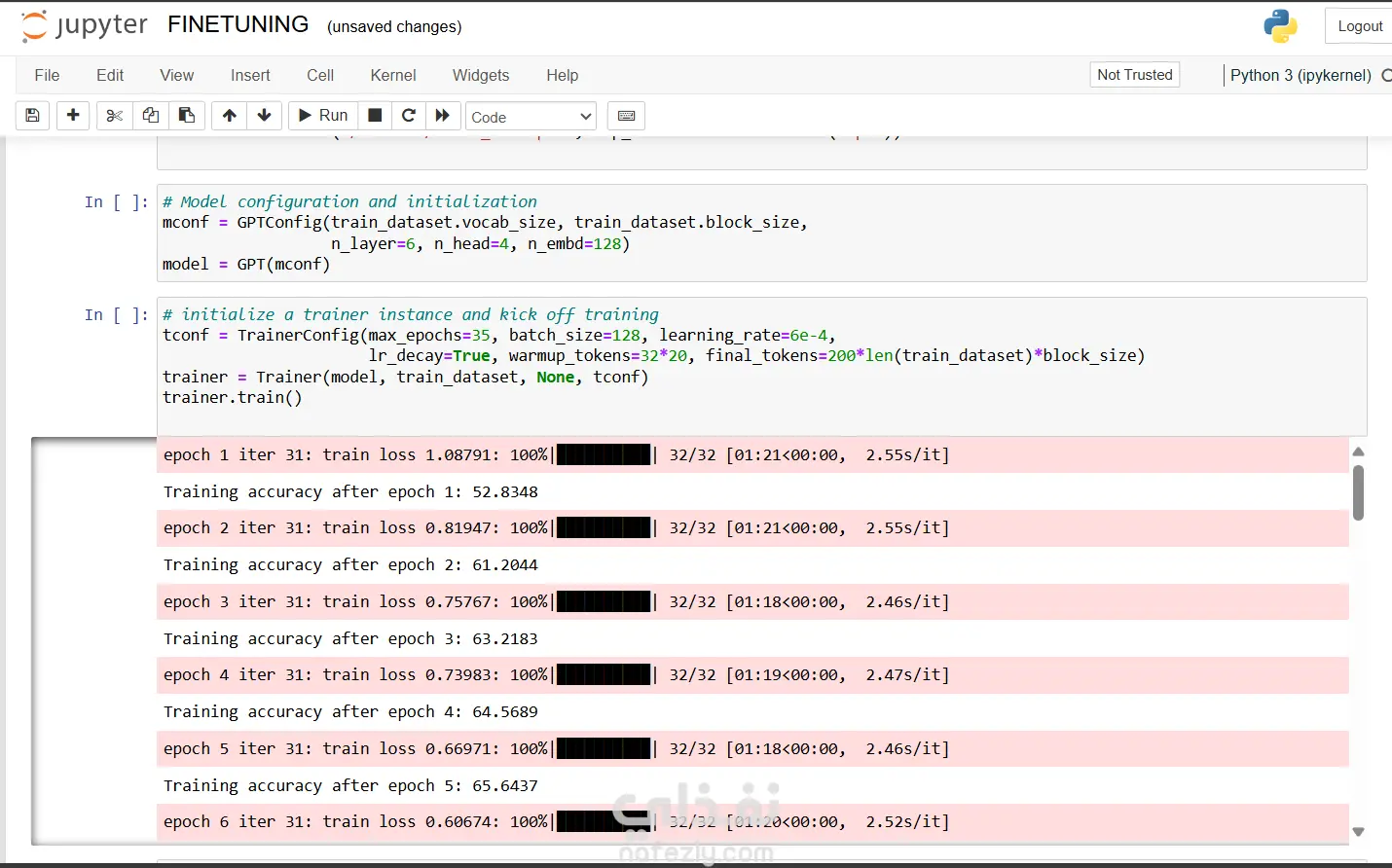Click 'Training accuracy after epoch 5: 65.6437' line
The image size is (1392, 868).
350,785
